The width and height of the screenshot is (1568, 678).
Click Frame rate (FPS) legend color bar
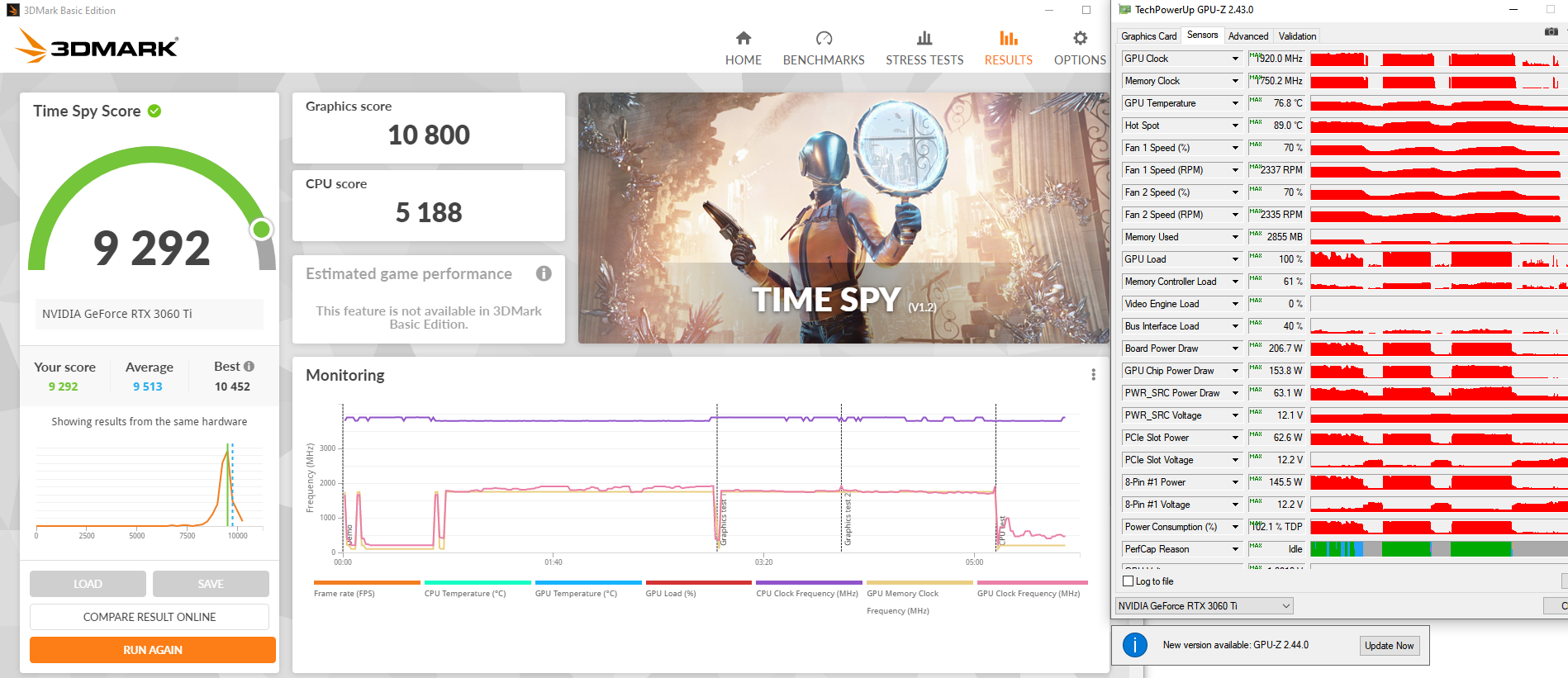[367, 582]
